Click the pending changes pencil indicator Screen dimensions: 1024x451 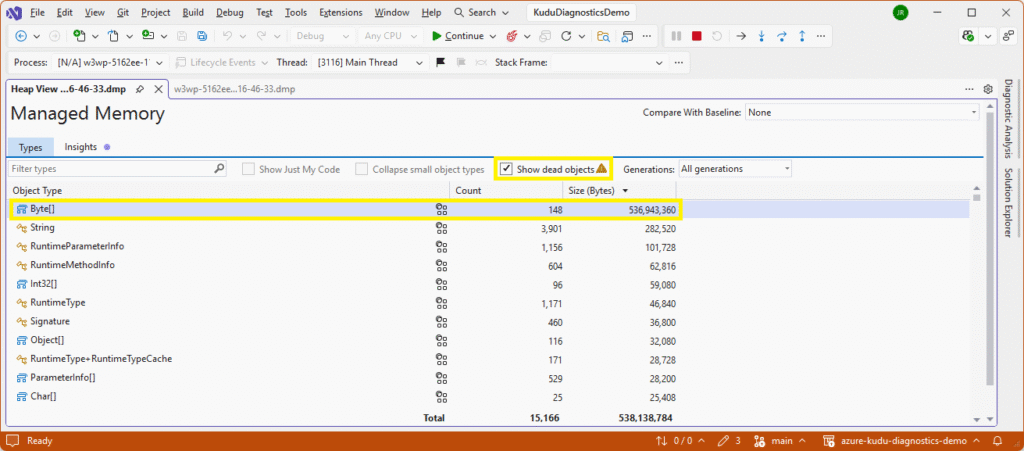tap(728, 441)
